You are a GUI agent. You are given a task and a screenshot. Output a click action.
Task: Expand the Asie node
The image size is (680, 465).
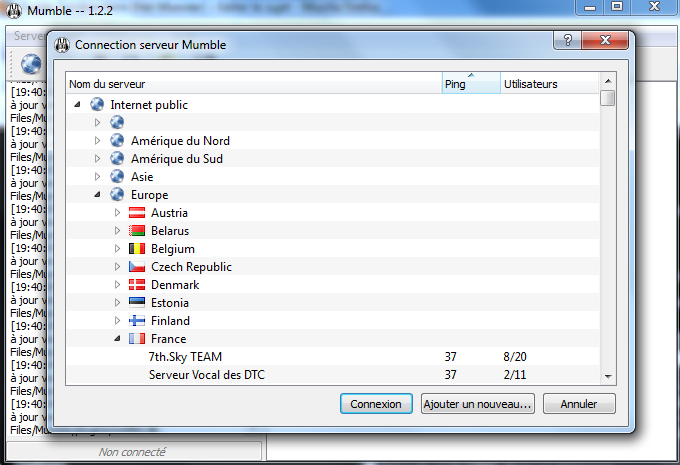[98, 176]
